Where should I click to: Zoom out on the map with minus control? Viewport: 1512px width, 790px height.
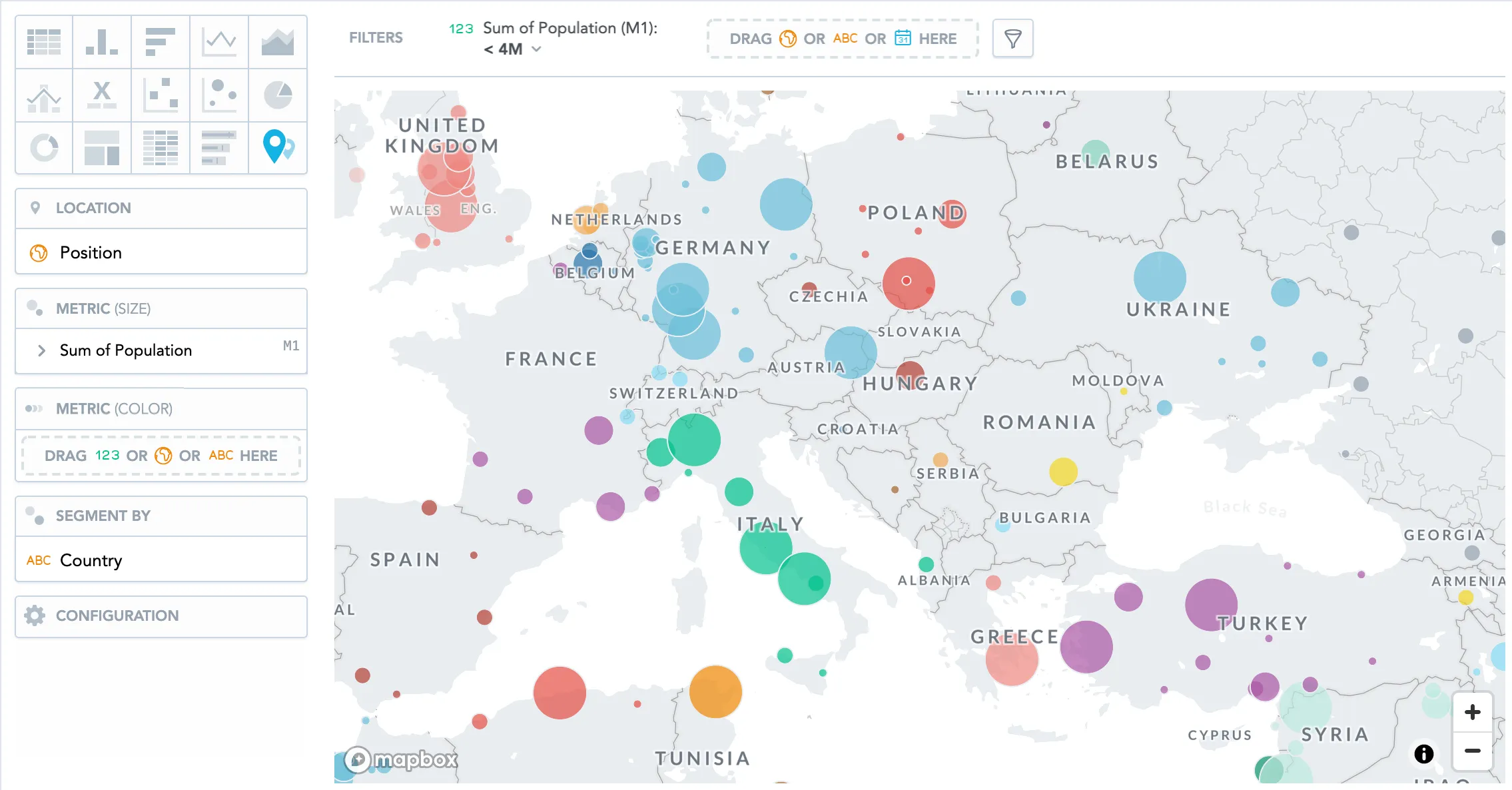click(1472, 750)
